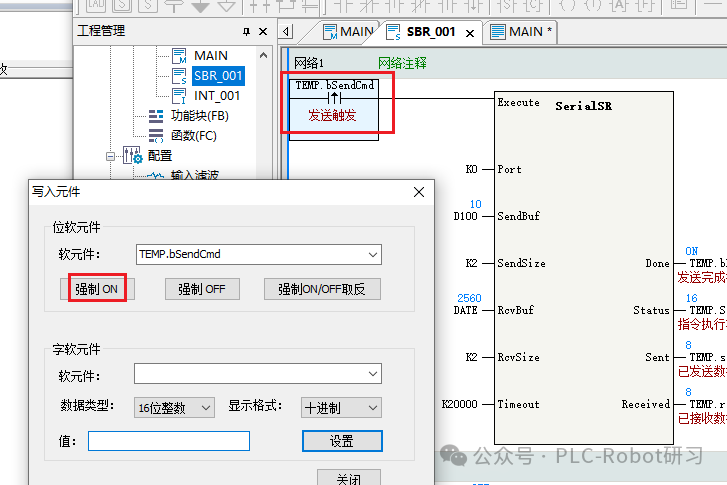The image size is (727, 485).
Task: Select INT_001 interrupt in project tree
Action: [217, 96]
